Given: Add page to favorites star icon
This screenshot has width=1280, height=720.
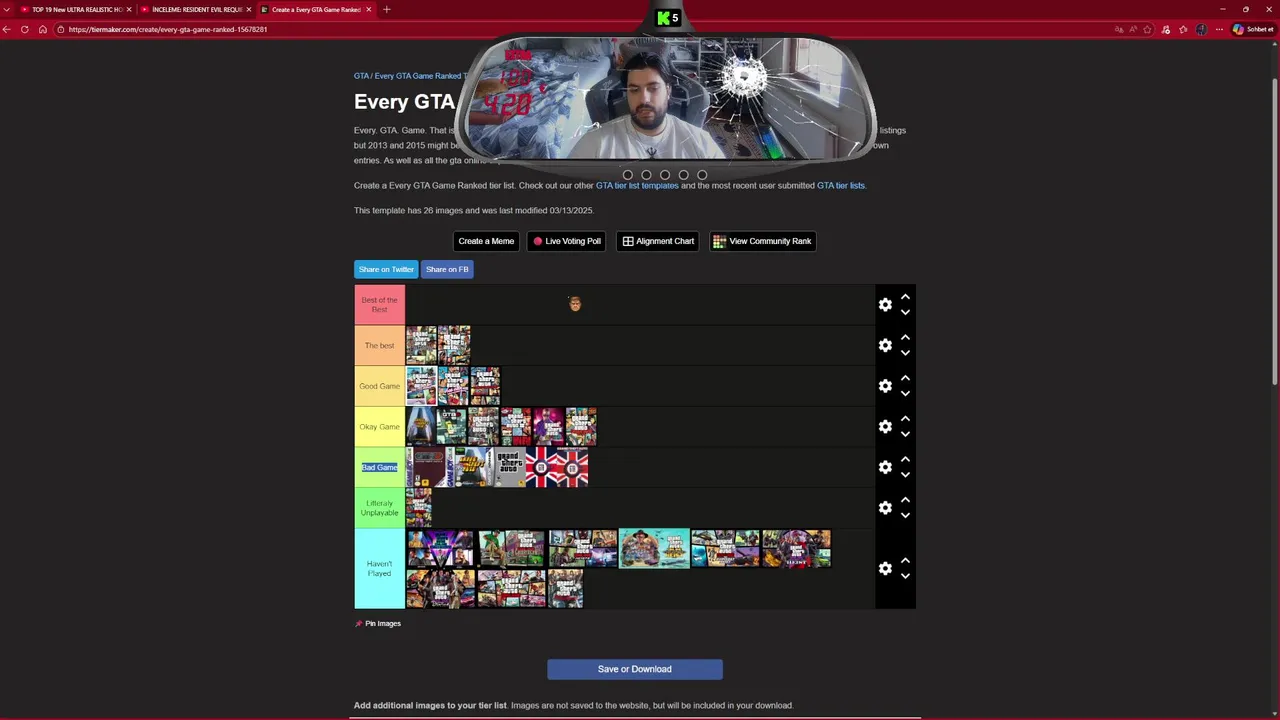Looking at the screenshot, I should point(1147,29).
